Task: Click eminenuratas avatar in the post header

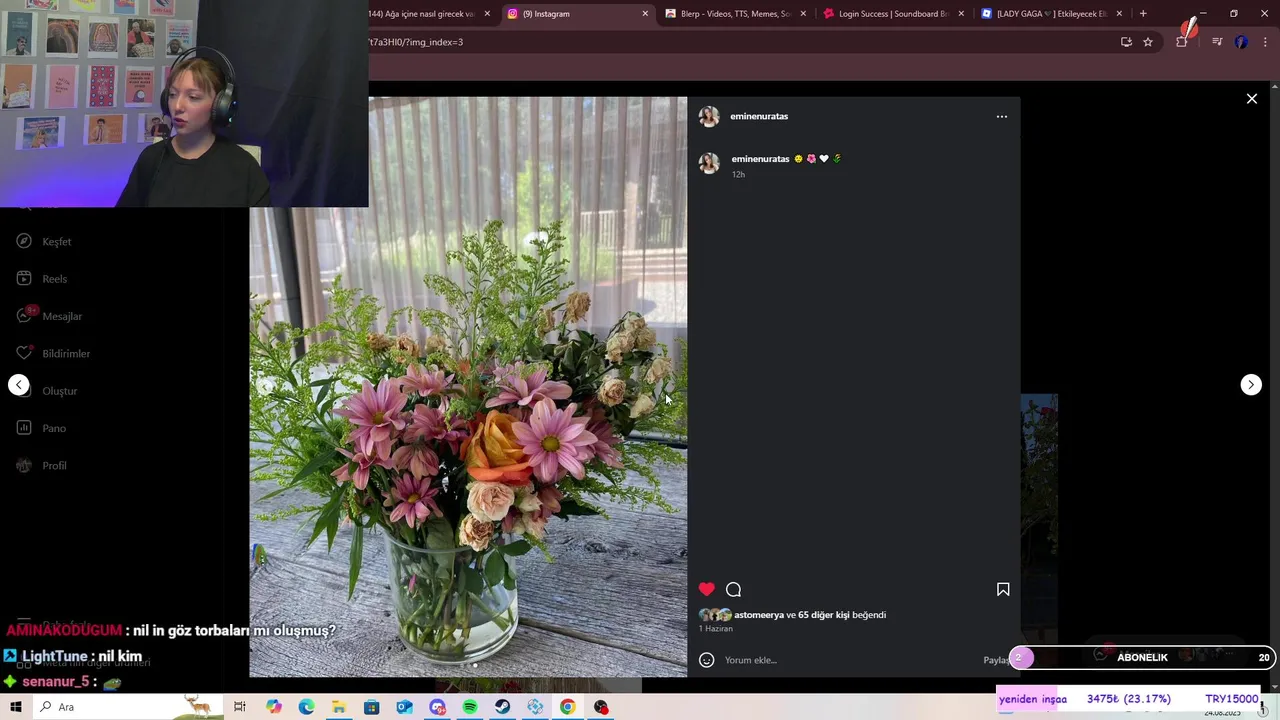Action: [709, 116]
